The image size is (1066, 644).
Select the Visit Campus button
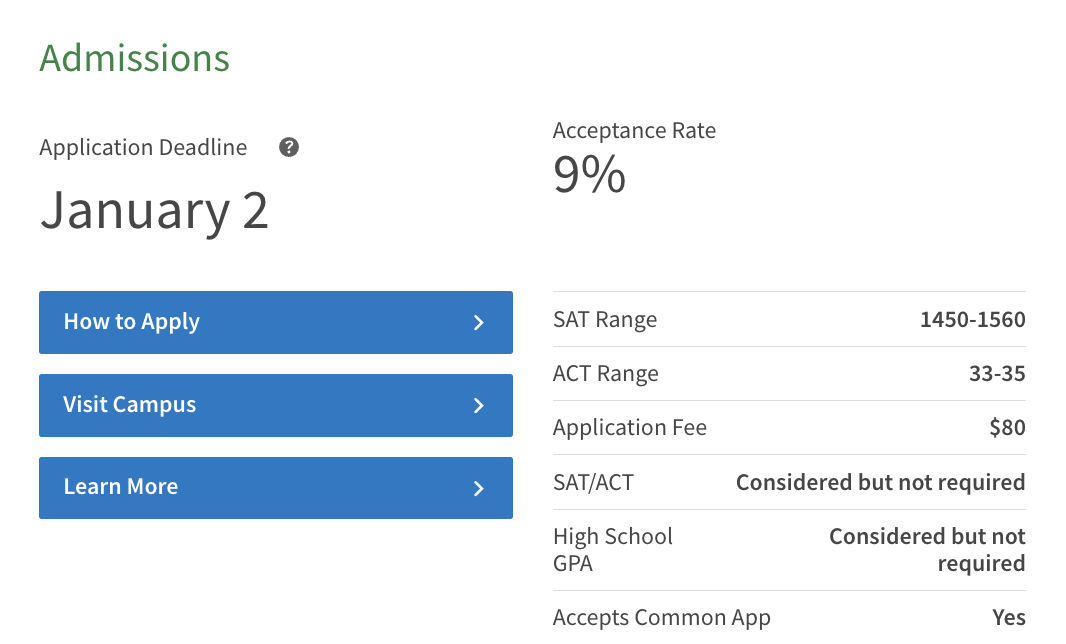(276, 405)
